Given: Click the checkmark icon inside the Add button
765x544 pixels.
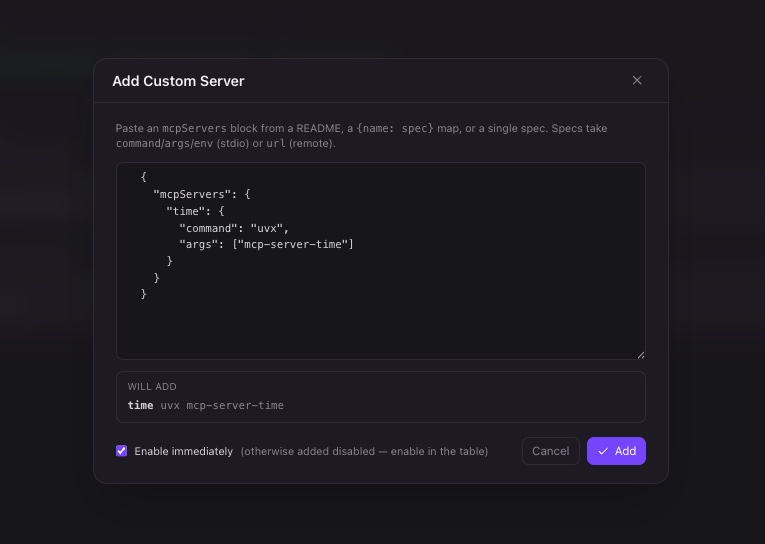Looking at the screenshot, I should coord(603,451).
